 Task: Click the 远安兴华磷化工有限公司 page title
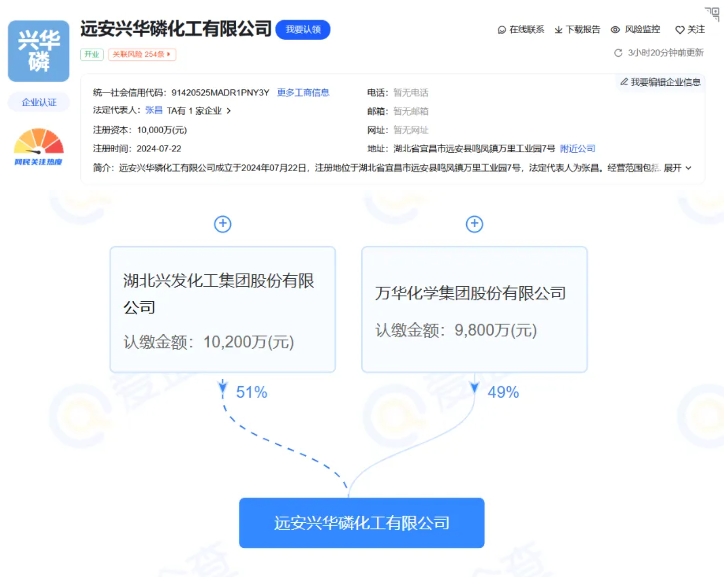point(176,29)
